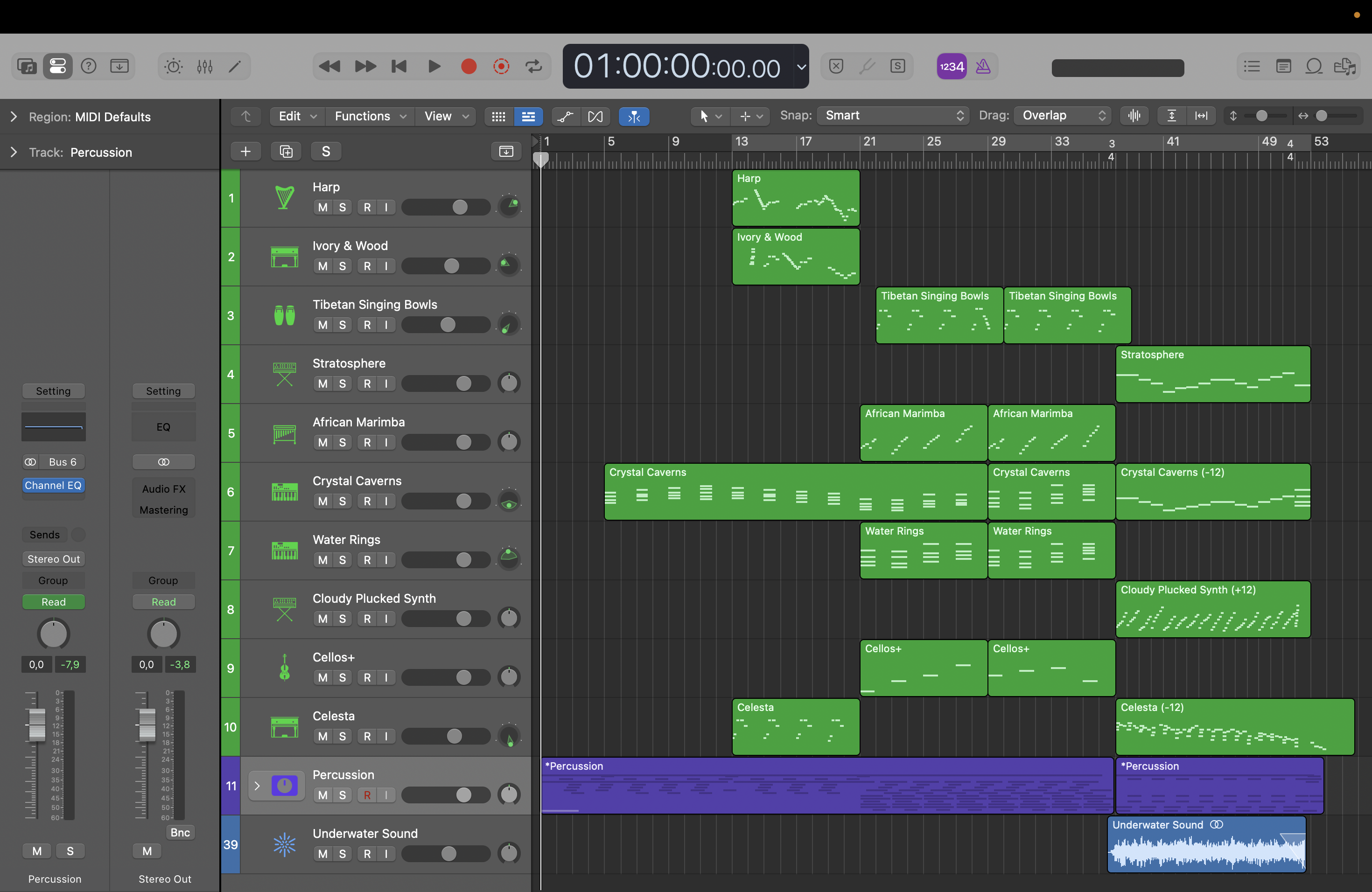Select the Stratosphere MIDI region
The width and height of the screenshot is (1372, 892).
[x=1213, y=374]
